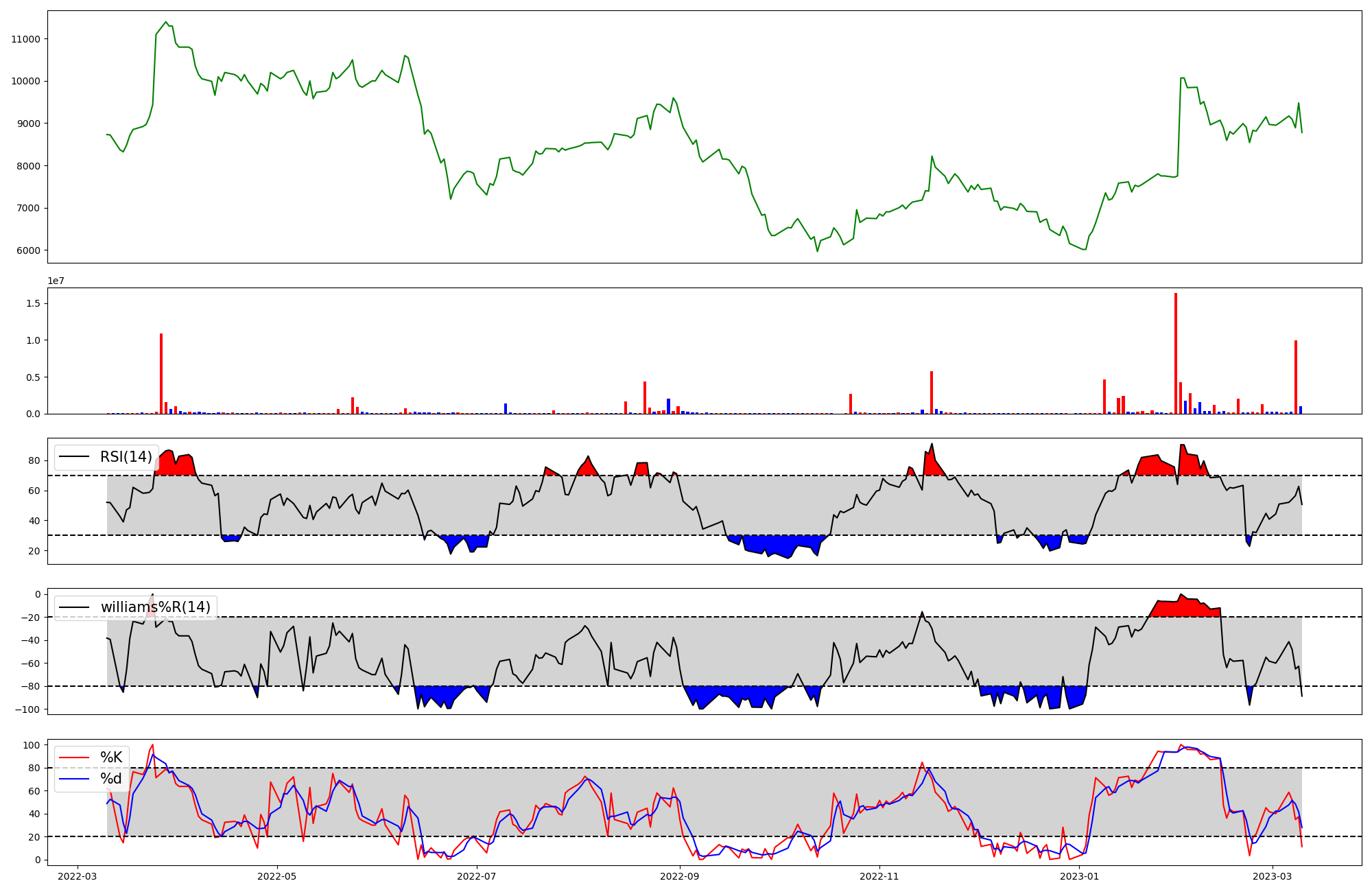Click the tallest red volume bar

(x=1176, y=353)
